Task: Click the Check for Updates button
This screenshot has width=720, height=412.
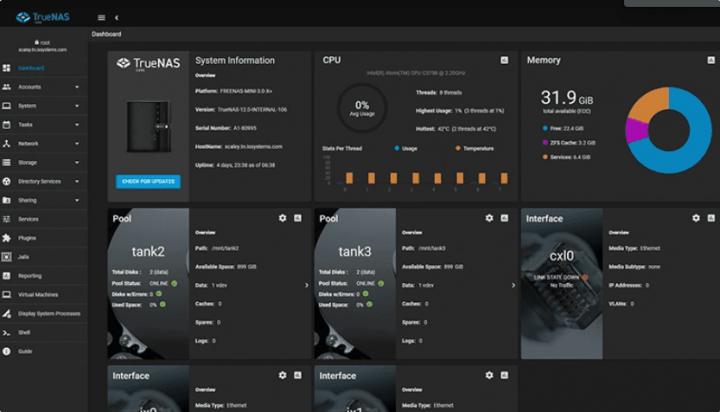Action: (148, 181)
